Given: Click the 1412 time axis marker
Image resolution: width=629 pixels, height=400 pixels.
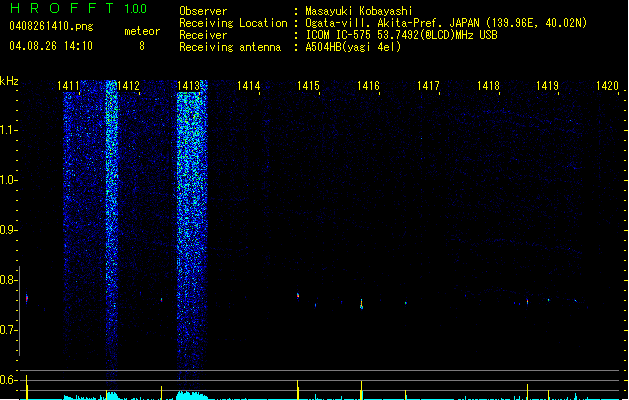Looking at the screenshot, I should pos(128,86).
